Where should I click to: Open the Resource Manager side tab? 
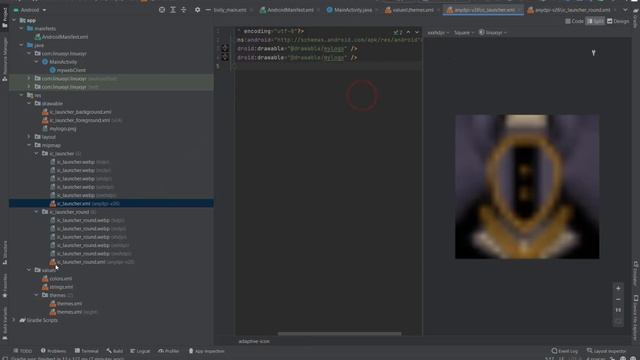pyautogui.click(x=4, y=59)
